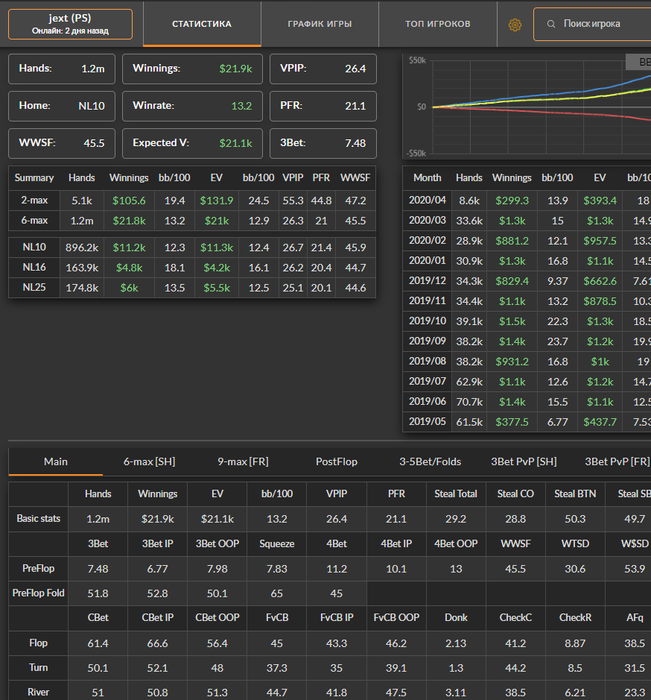
Task: Click the Hands 1.2m stat box
Action: tap(62, 69)
